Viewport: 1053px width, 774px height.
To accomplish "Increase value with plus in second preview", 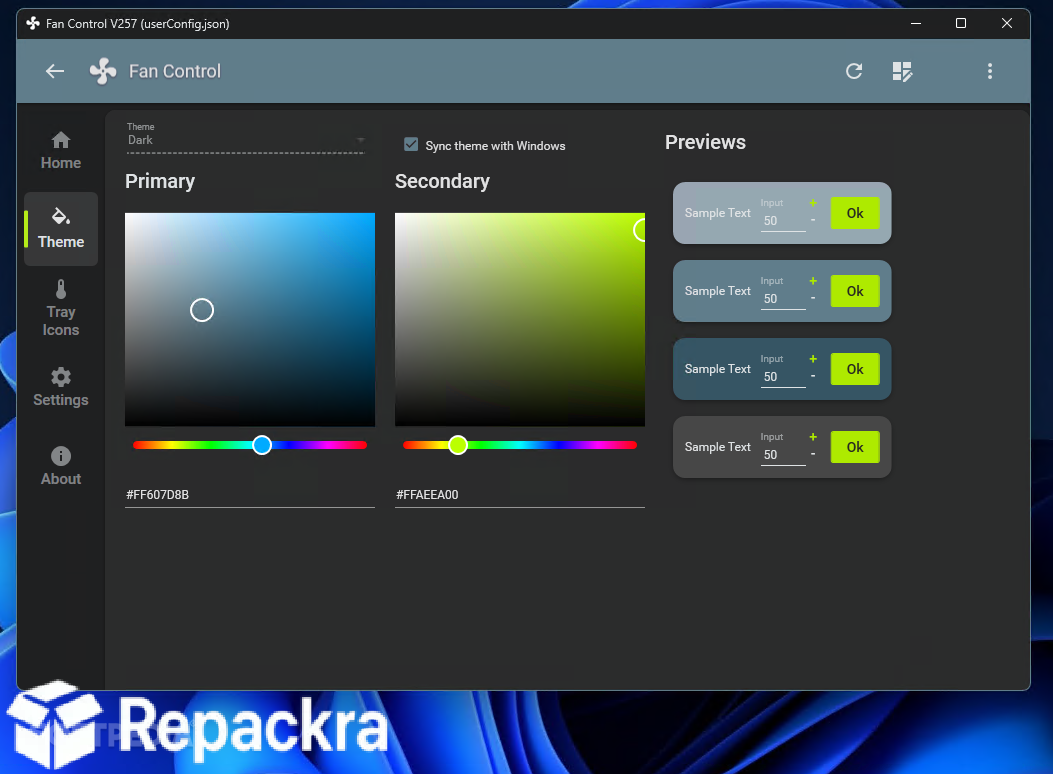I will coord(813,281).
